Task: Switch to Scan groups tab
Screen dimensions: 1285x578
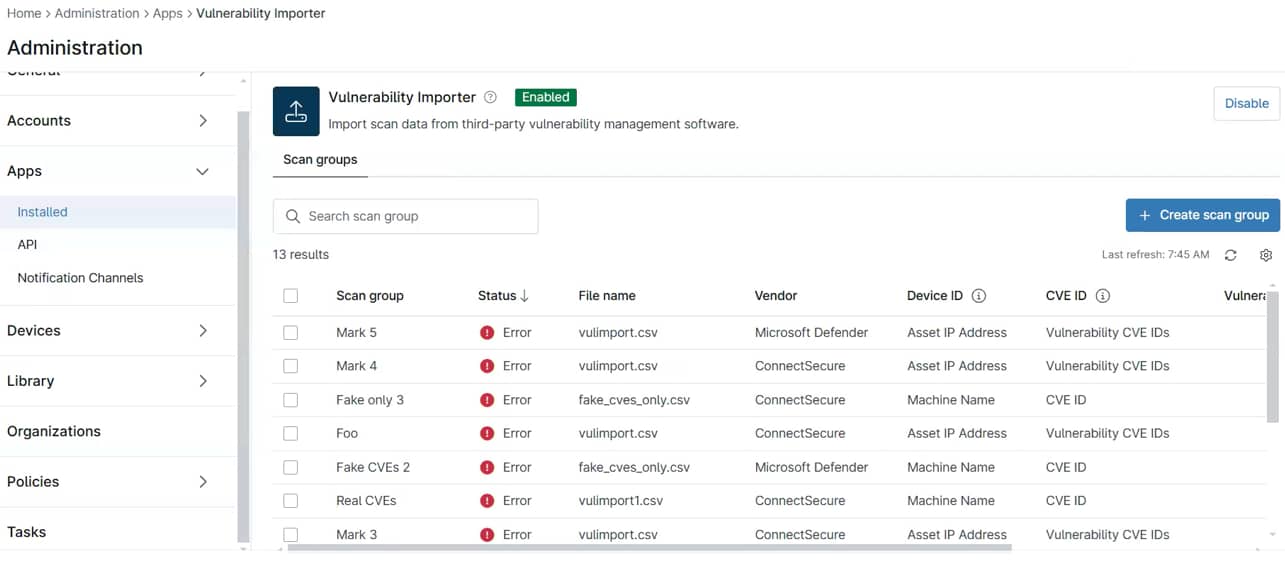Action: pos(320,160)
